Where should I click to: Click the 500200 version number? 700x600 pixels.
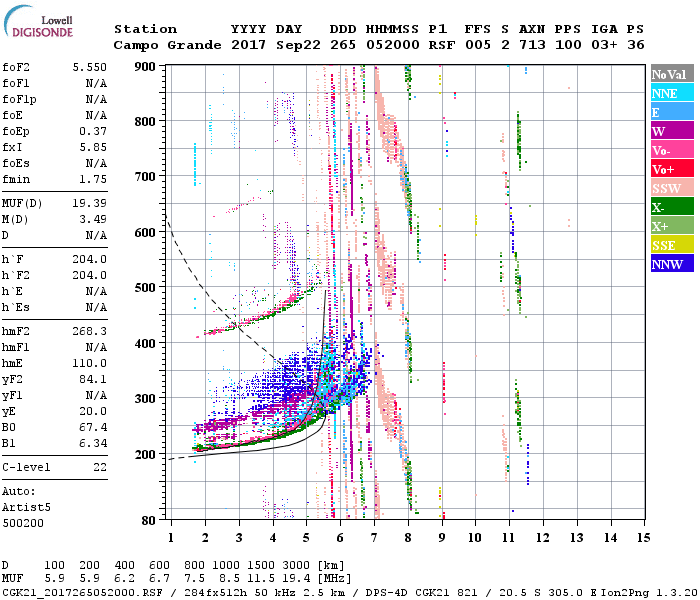click(x=23, y=523)
